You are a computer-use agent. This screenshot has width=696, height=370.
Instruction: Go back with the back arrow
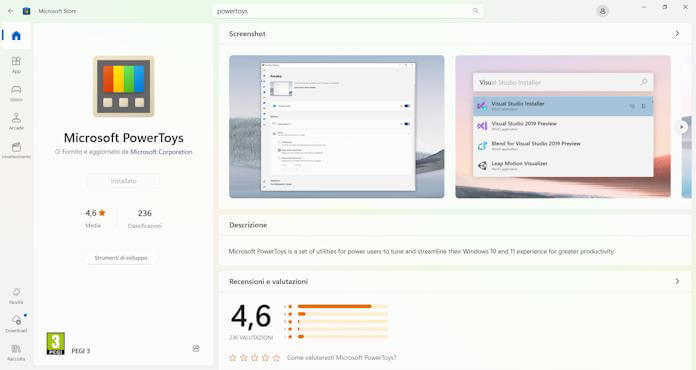tap(11, 11)
